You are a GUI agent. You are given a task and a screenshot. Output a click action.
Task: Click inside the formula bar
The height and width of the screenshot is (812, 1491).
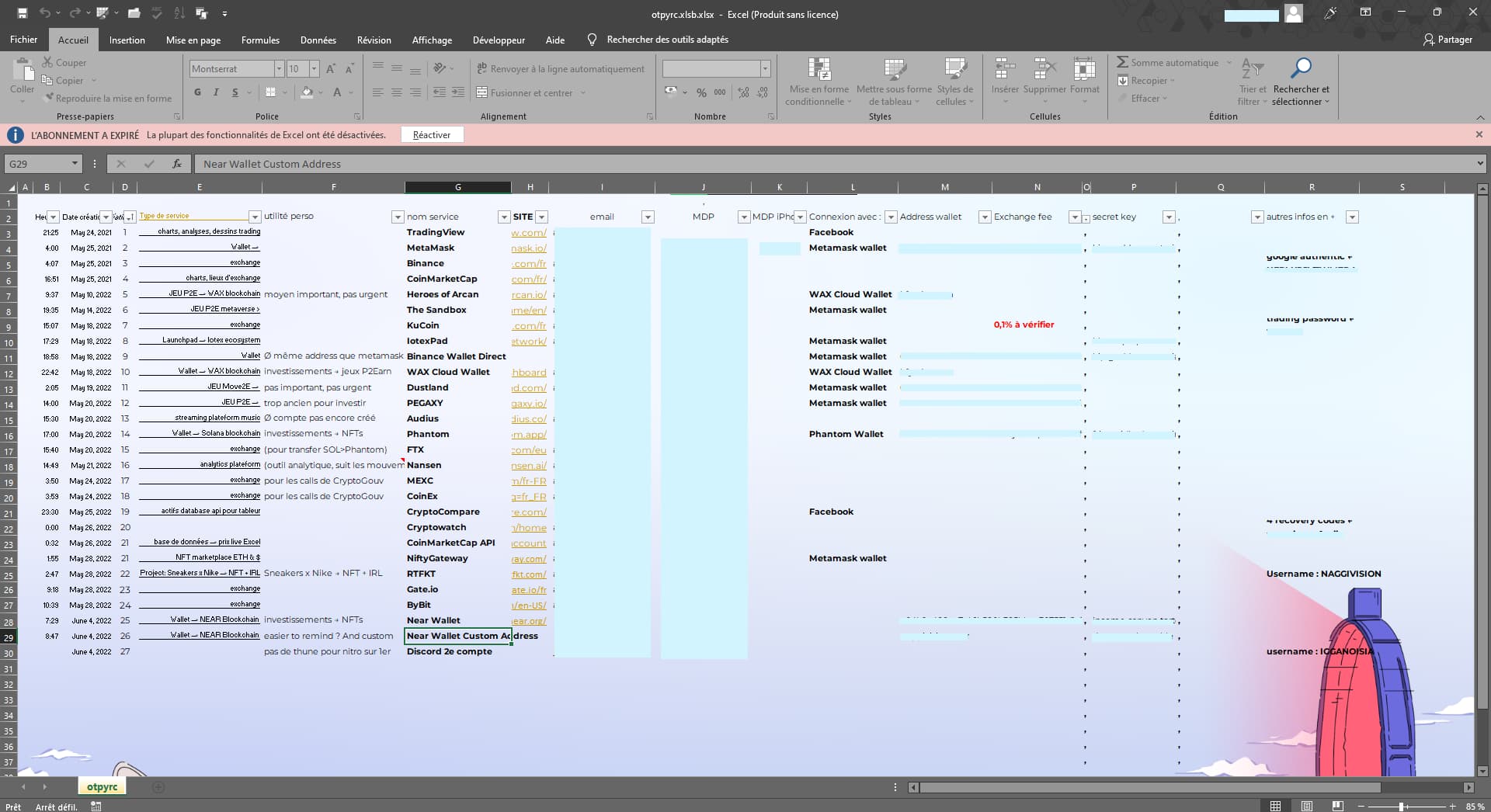[466, 164]
